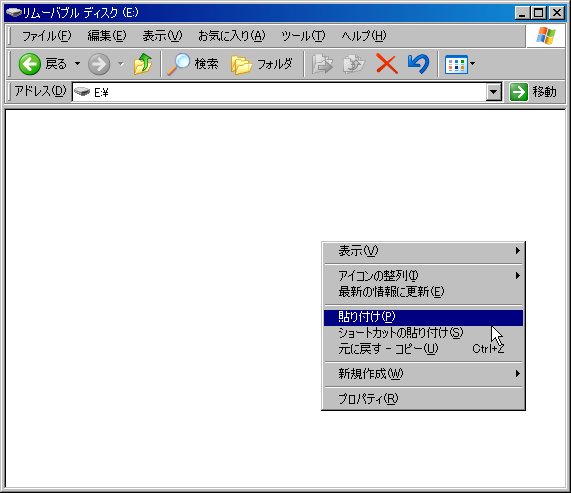Open the Views dropdown button

pyautogui.click(x=460, y=64)
